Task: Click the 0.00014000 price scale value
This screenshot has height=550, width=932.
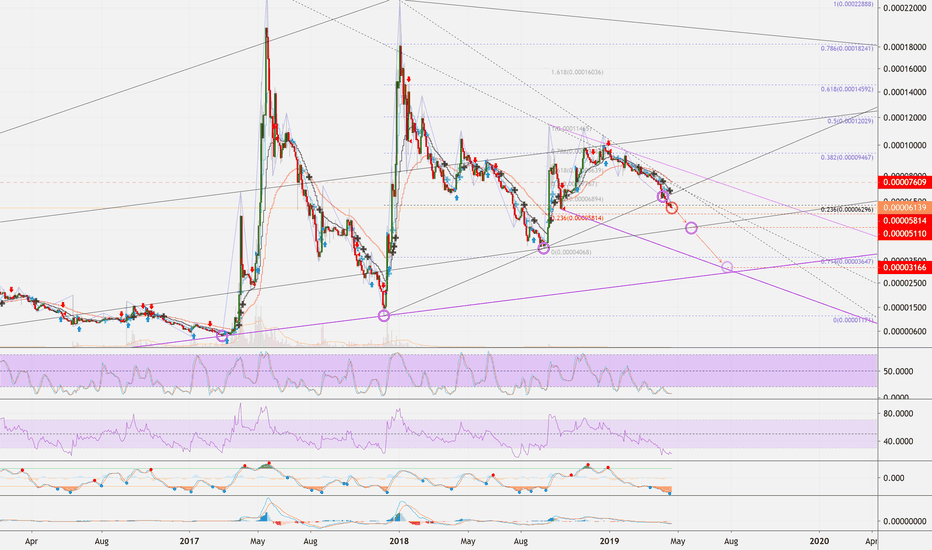Action: pos(905,92)
